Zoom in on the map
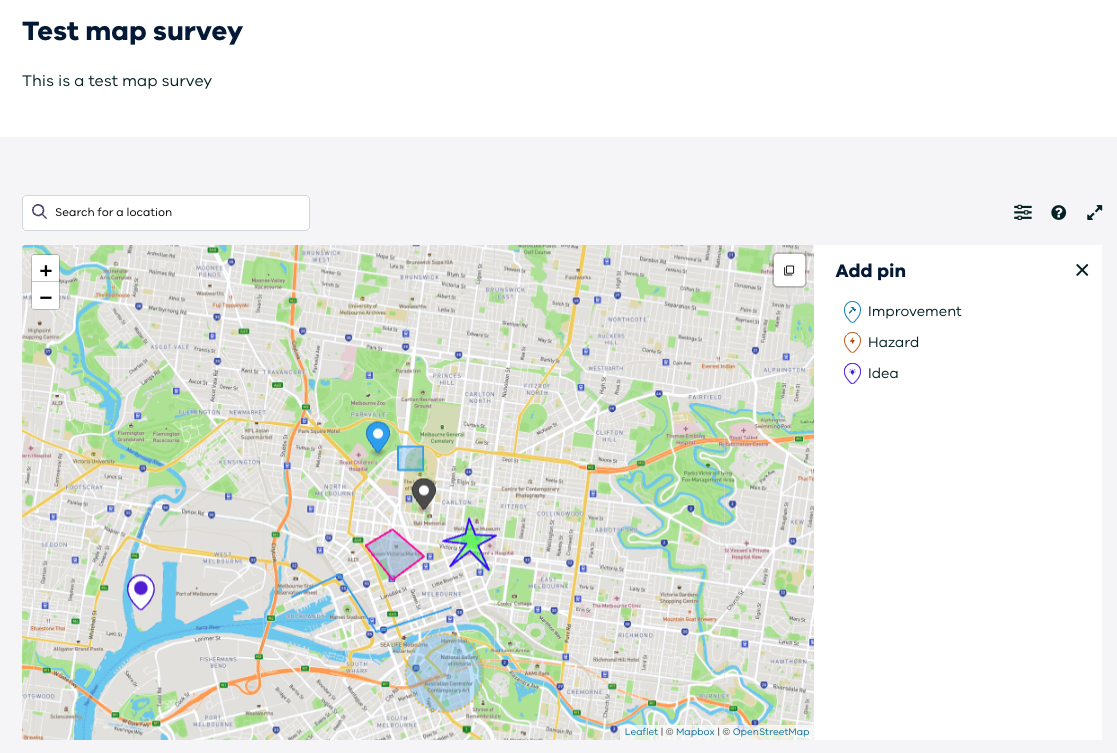 click(x=46, y=270)
